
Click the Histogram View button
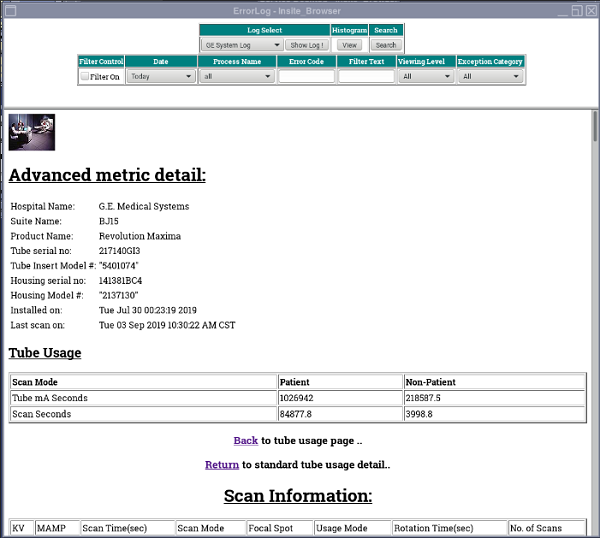pos(349,45)
